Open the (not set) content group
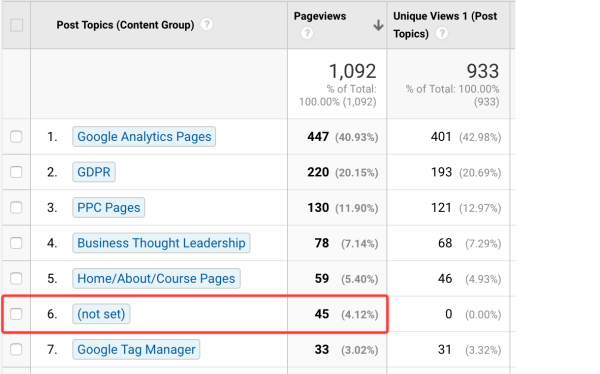Viewport: 600px width, 374px height. (x=101, y=314)
